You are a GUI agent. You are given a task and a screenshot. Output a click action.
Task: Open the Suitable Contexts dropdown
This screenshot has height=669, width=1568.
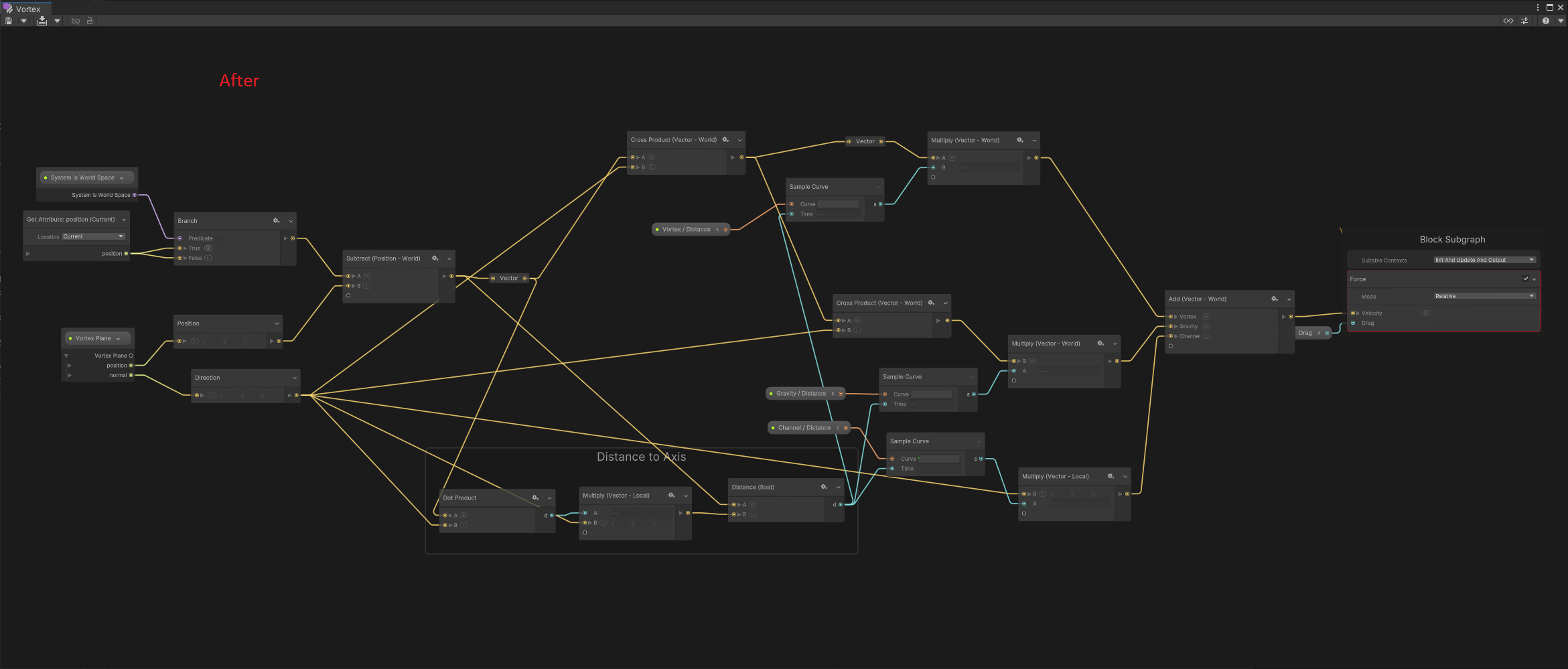[x=1484, y=260]
